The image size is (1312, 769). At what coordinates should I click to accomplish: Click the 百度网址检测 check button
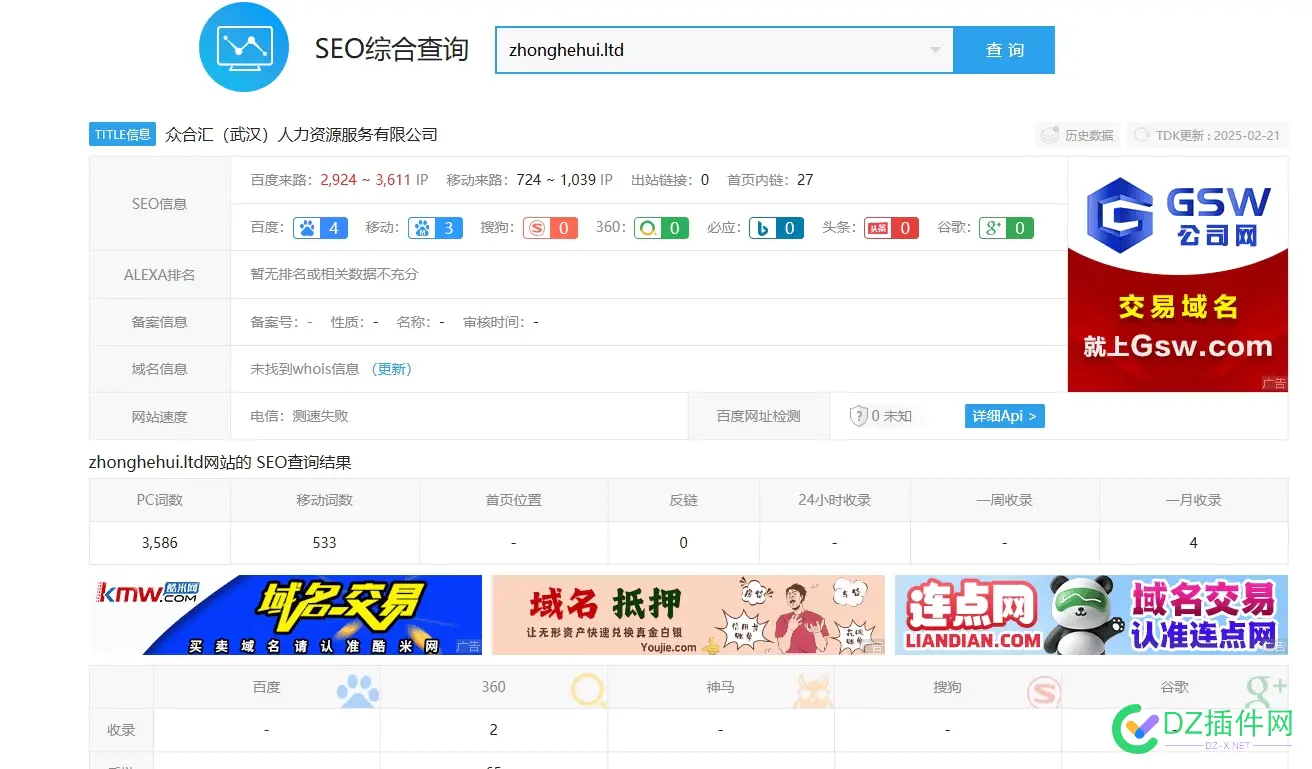coord(759,416)
